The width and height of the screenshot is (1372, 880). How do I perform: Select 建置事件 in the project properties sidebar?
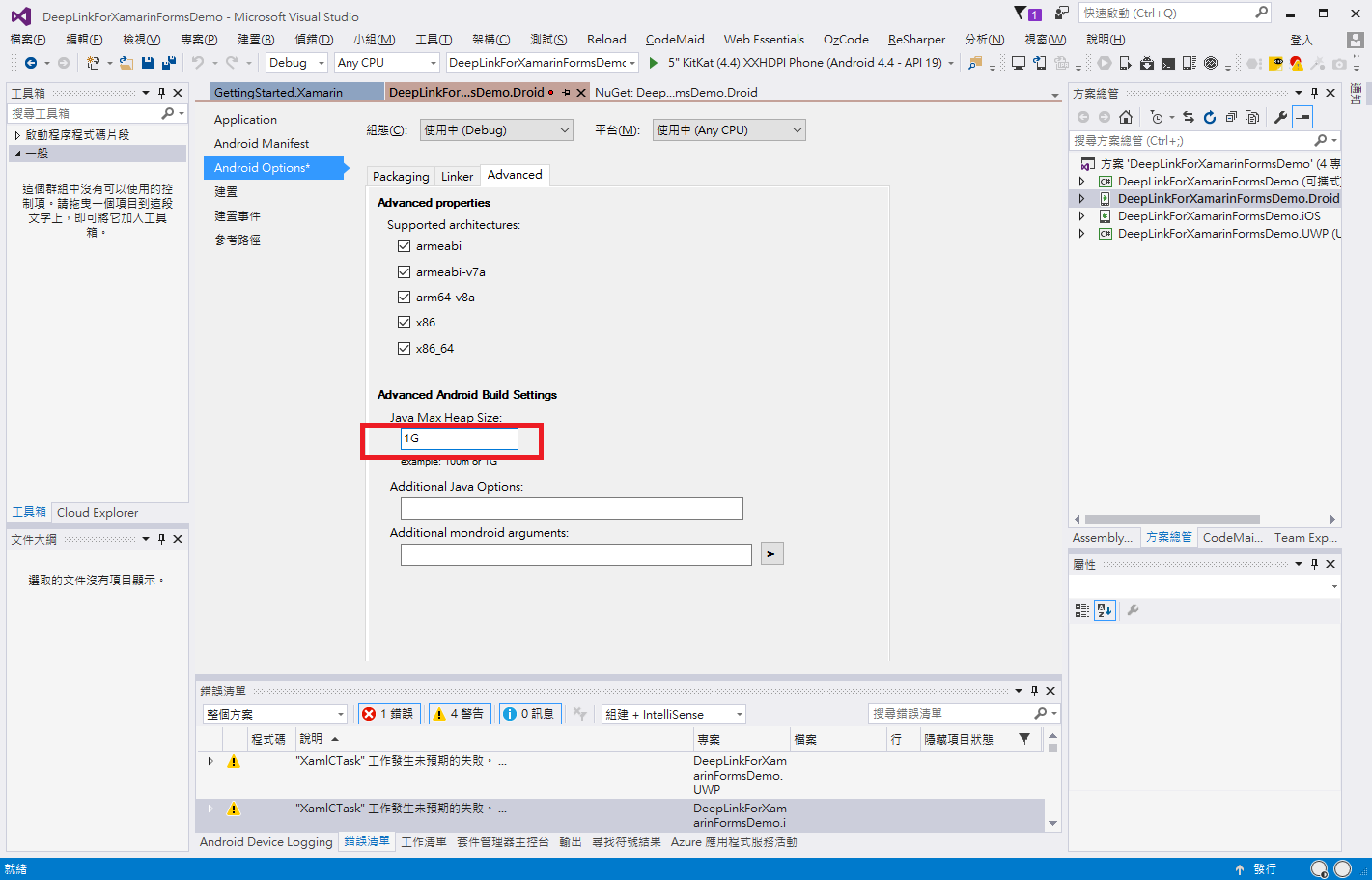(x=238, y=216)
